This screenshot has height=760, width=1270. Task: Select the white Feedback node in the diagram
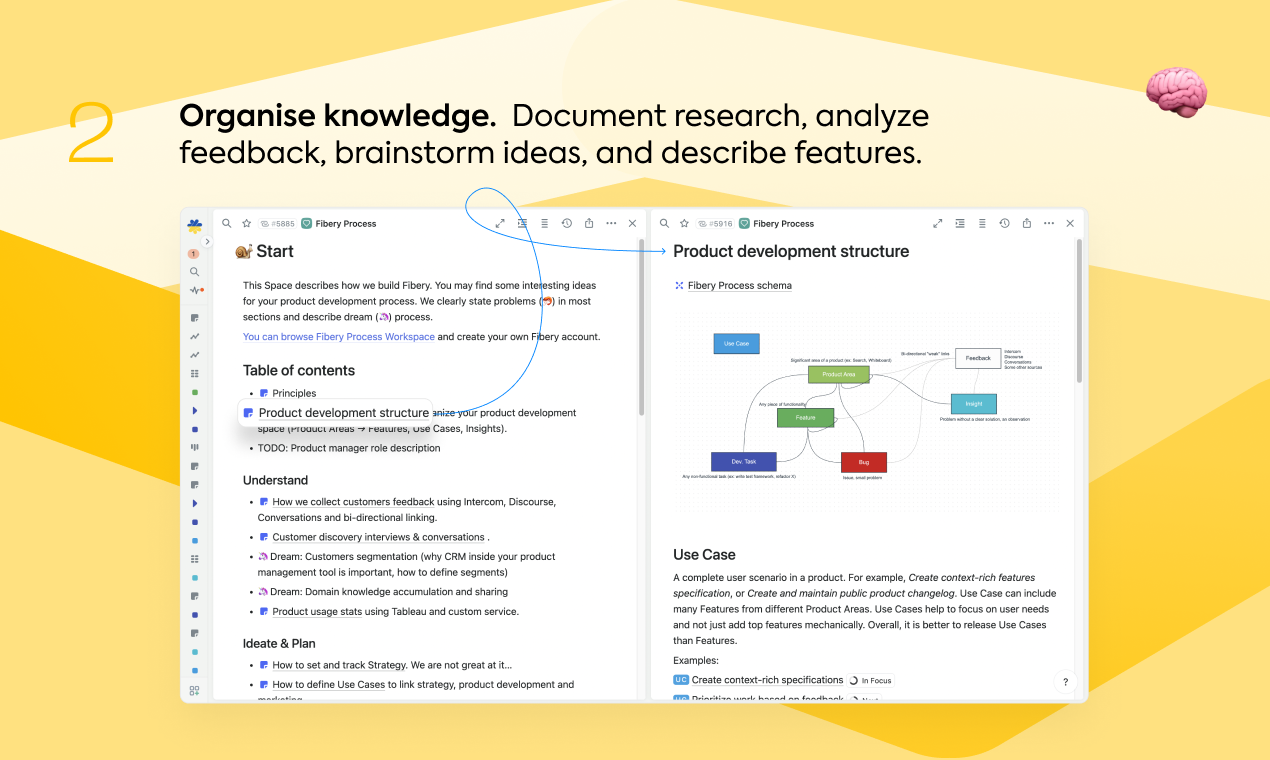978,358
